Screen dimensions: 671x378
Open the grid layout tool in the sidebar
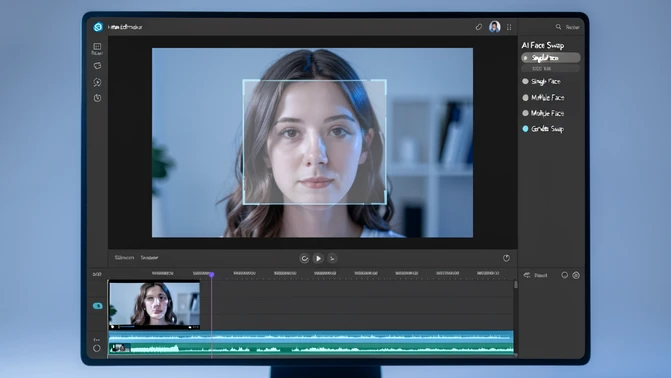point(97,46)
